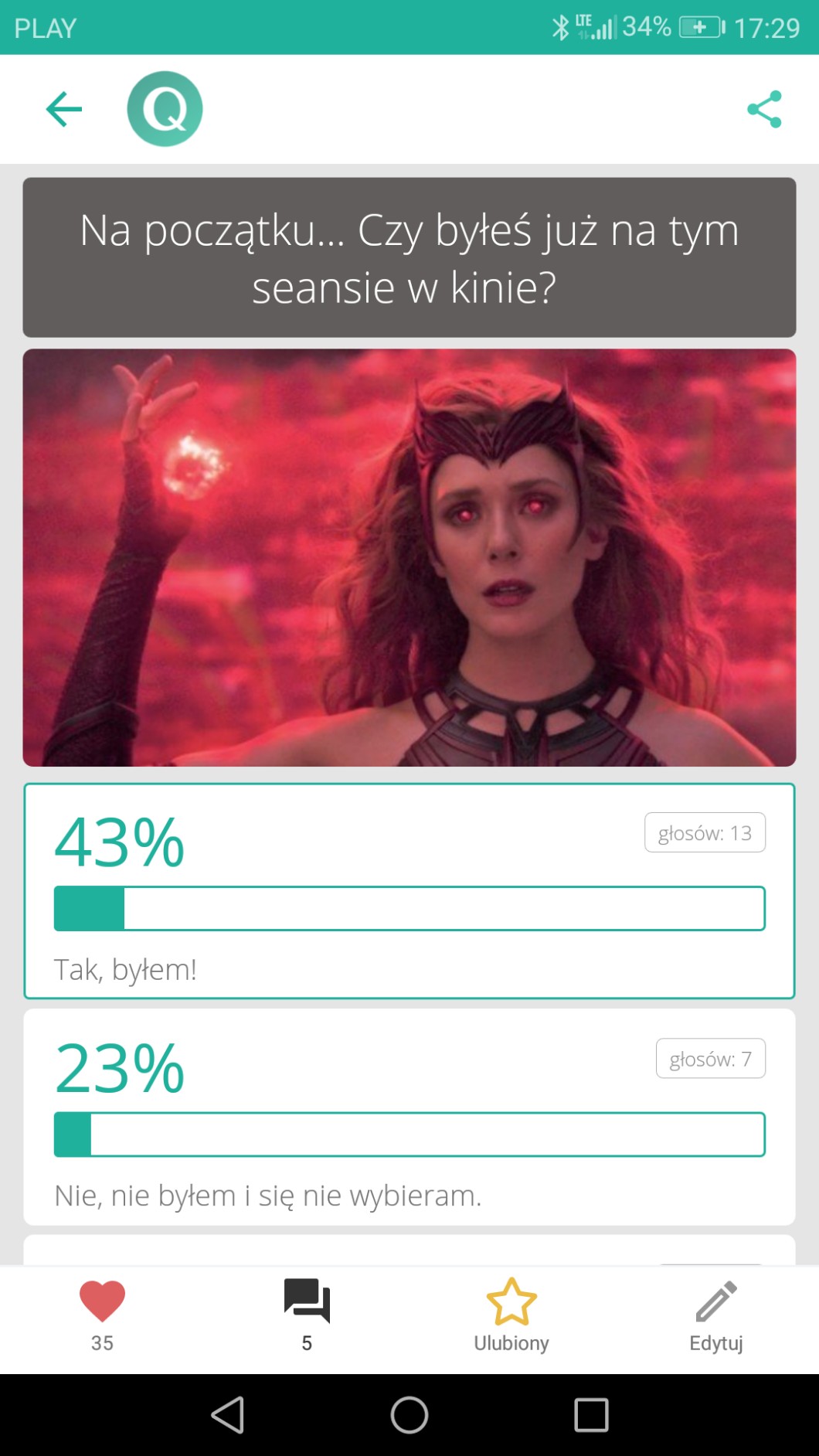Tap the question header text box
This screenshot has width=819, height=1456.
[x=409, y=257]
